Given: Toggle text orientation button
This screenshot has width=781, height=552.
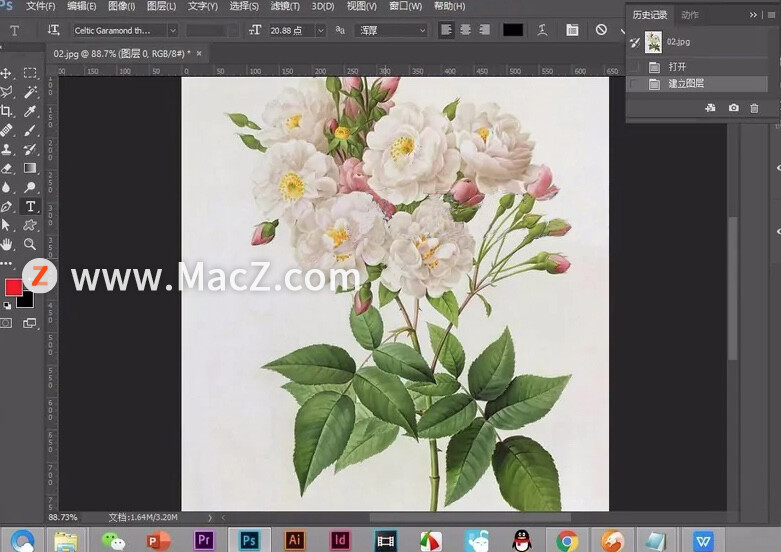Looking at the screenshot, I should (x=53, y=30).
